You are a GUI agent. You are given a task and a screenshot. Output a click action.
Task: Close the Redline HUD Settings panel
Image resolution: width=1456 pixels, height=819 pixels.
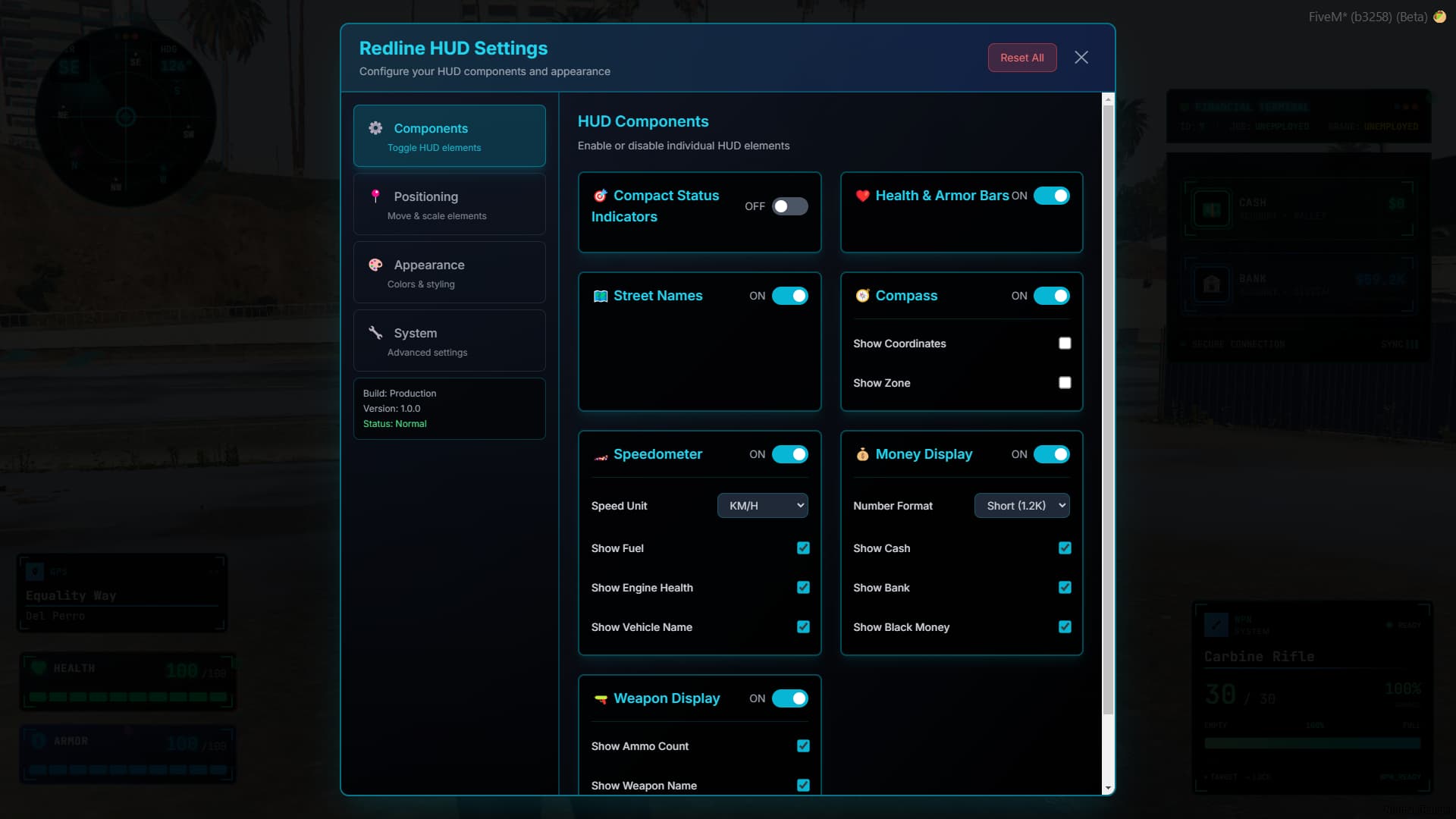1081,58
